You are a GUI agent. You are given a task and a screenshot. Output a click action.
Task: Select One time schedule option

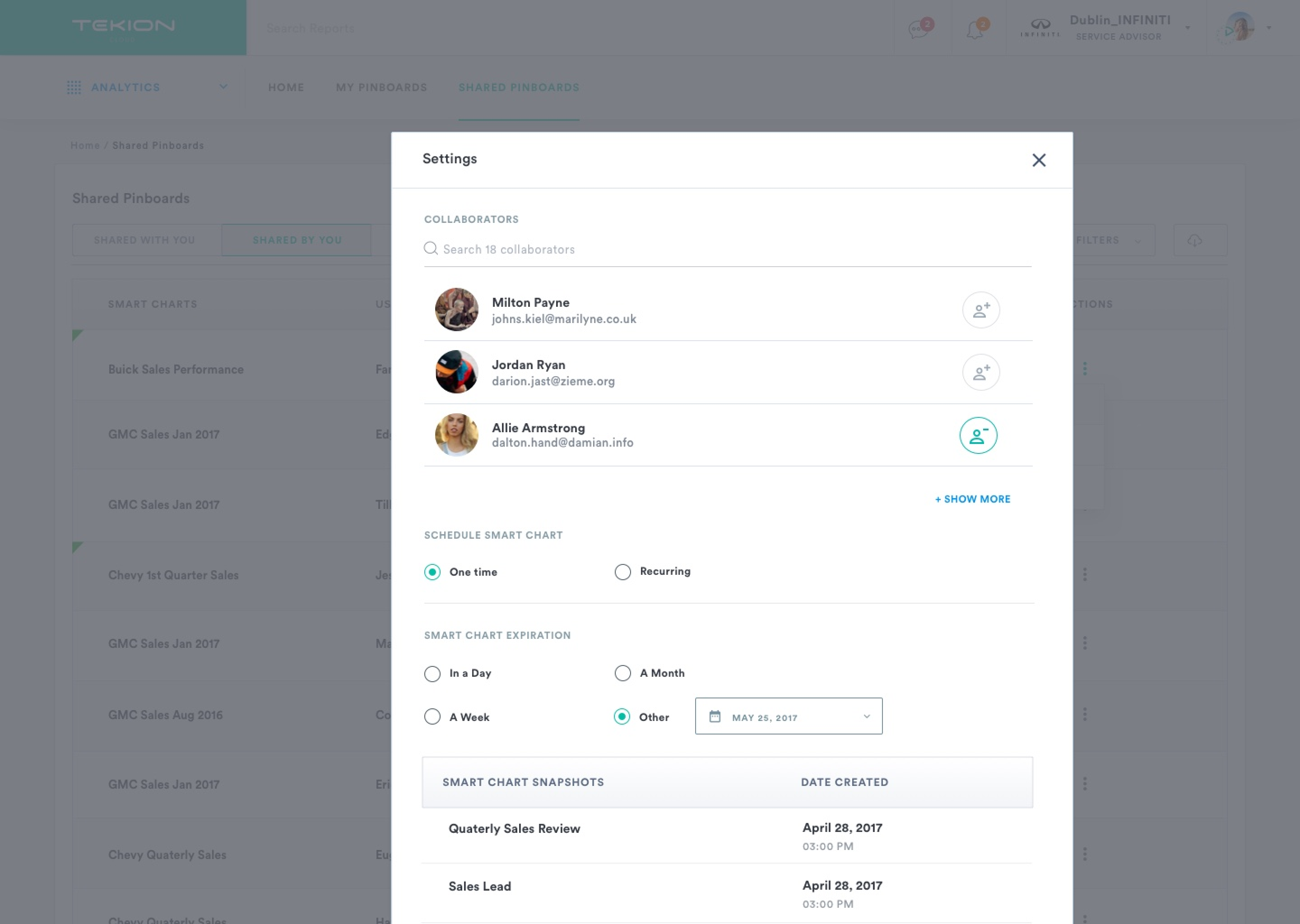point(432,572)
